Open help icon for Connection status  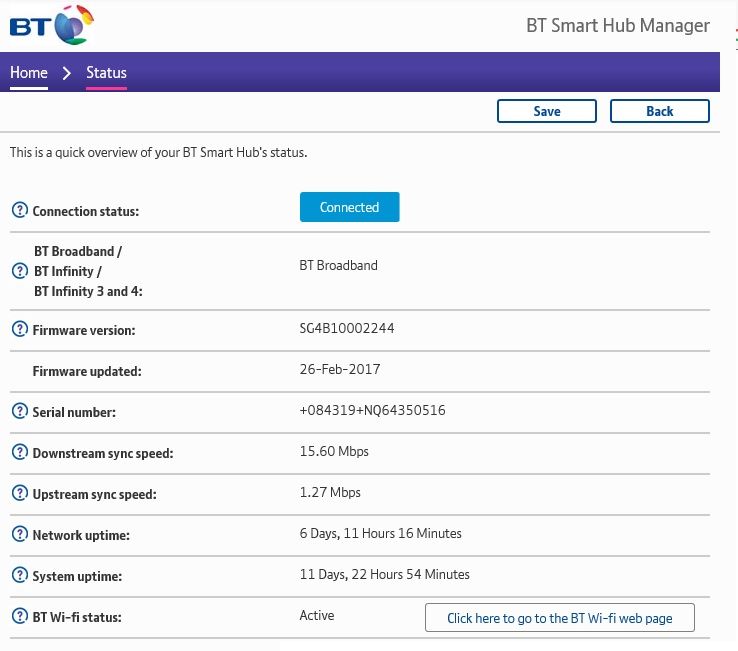pyautogui.click(x=20, y=210)
